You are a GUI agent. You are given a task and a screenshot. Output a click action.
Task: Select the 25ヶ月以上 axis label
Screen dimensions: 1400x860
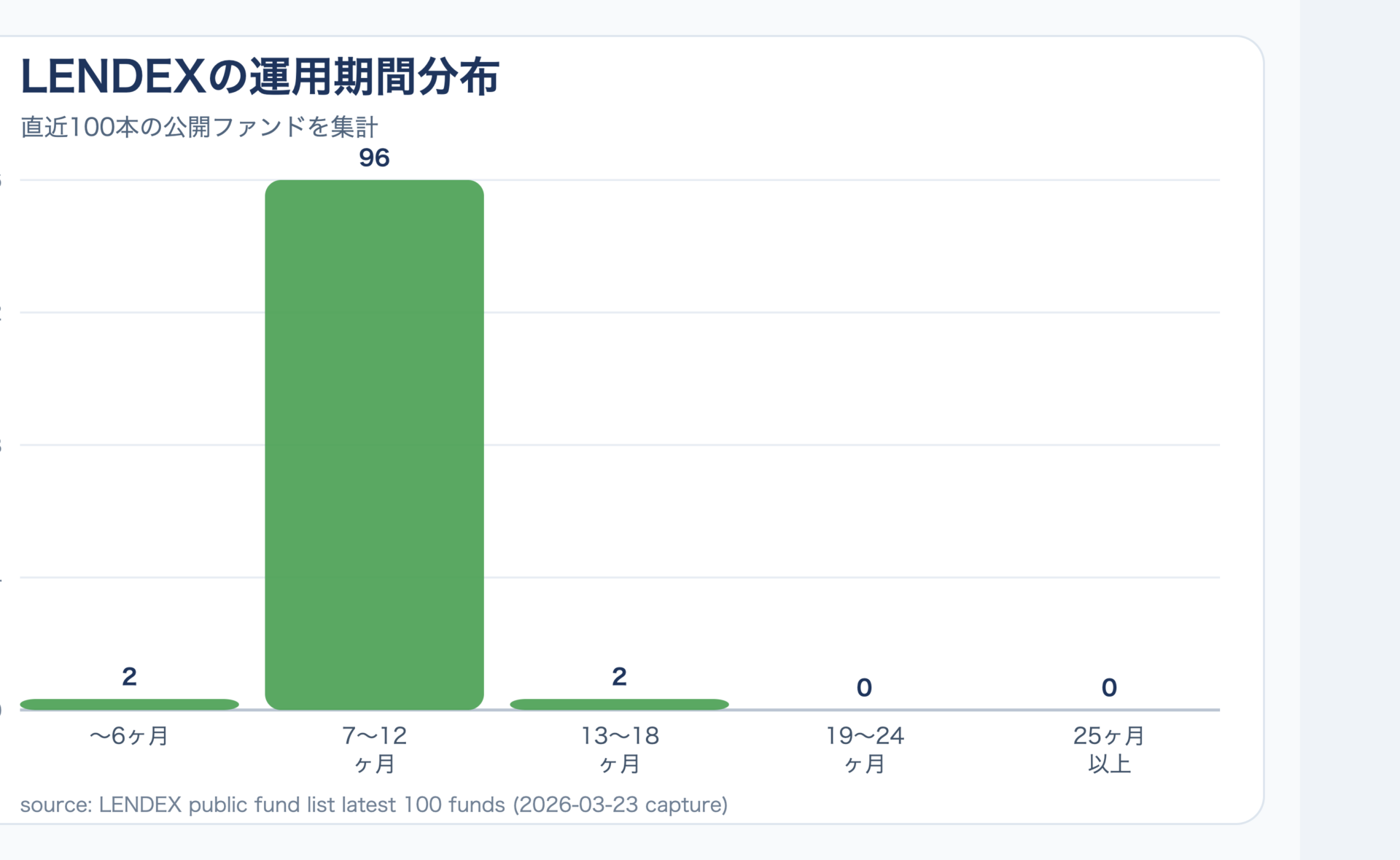click(x=1109, y=749)
